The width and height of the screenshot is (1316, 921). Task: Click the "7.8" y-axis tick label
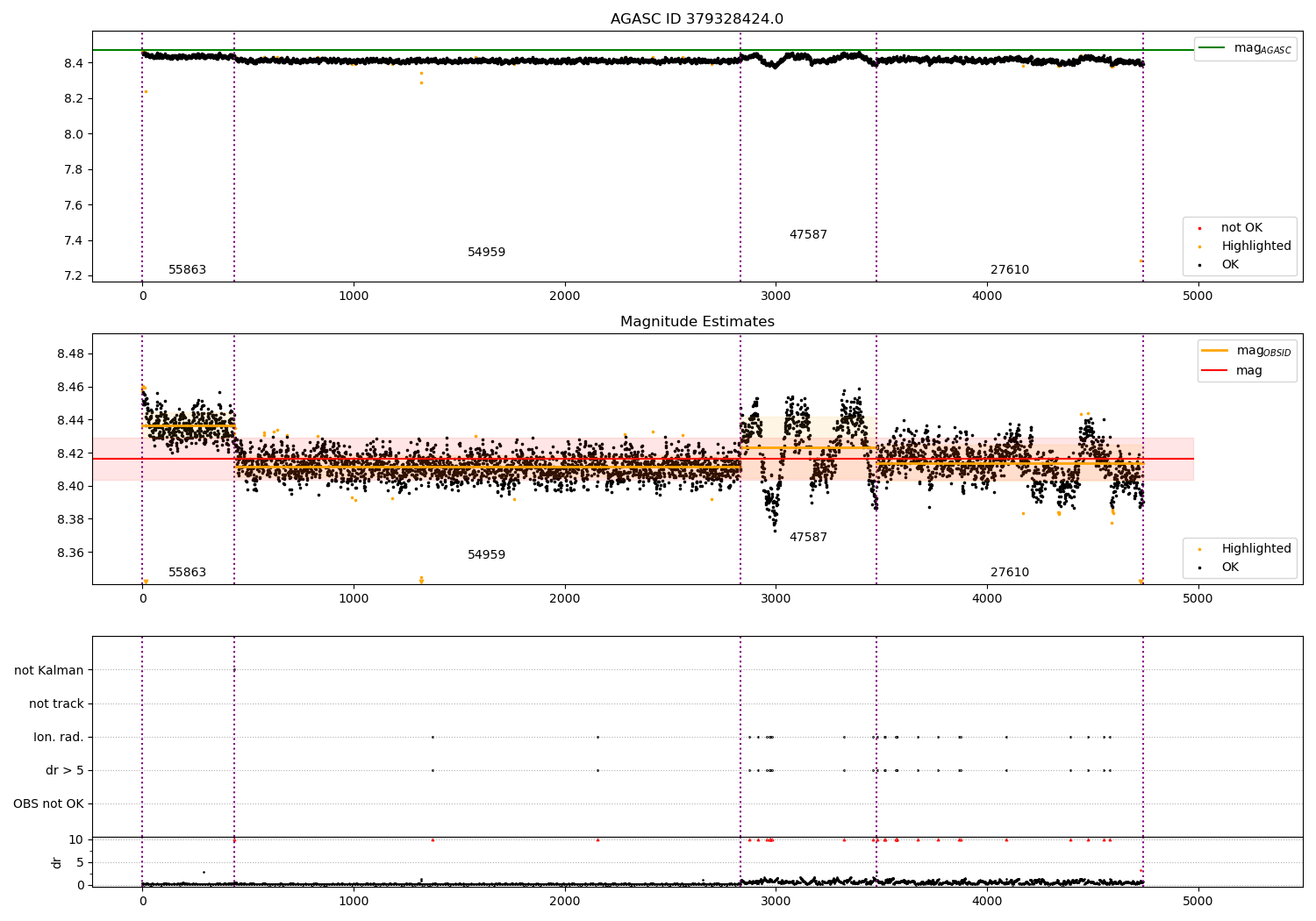pos(74,169)
